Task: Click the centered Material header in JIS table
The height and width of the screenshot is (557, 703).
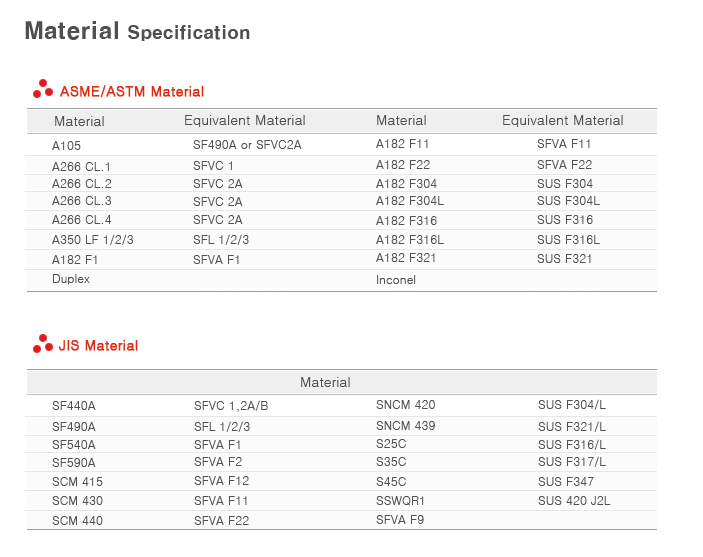Action: (x=325, y=382)
